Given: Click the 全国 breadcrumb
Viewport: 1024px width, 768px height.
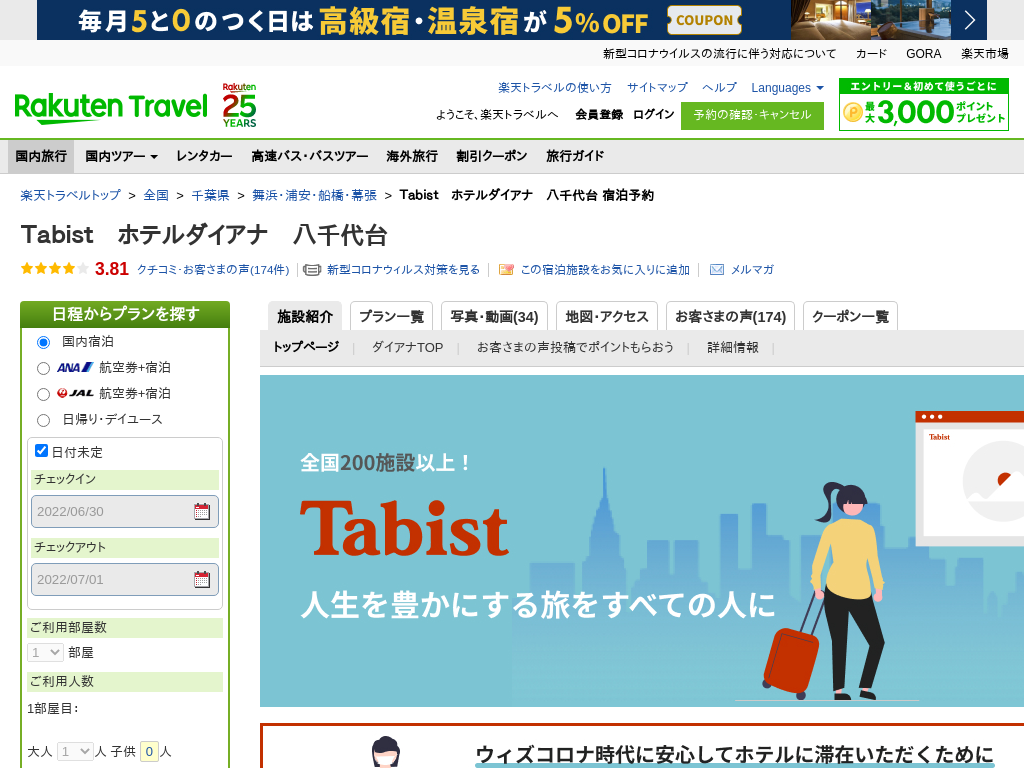Looking at the screenshot, I should point(156,195).
